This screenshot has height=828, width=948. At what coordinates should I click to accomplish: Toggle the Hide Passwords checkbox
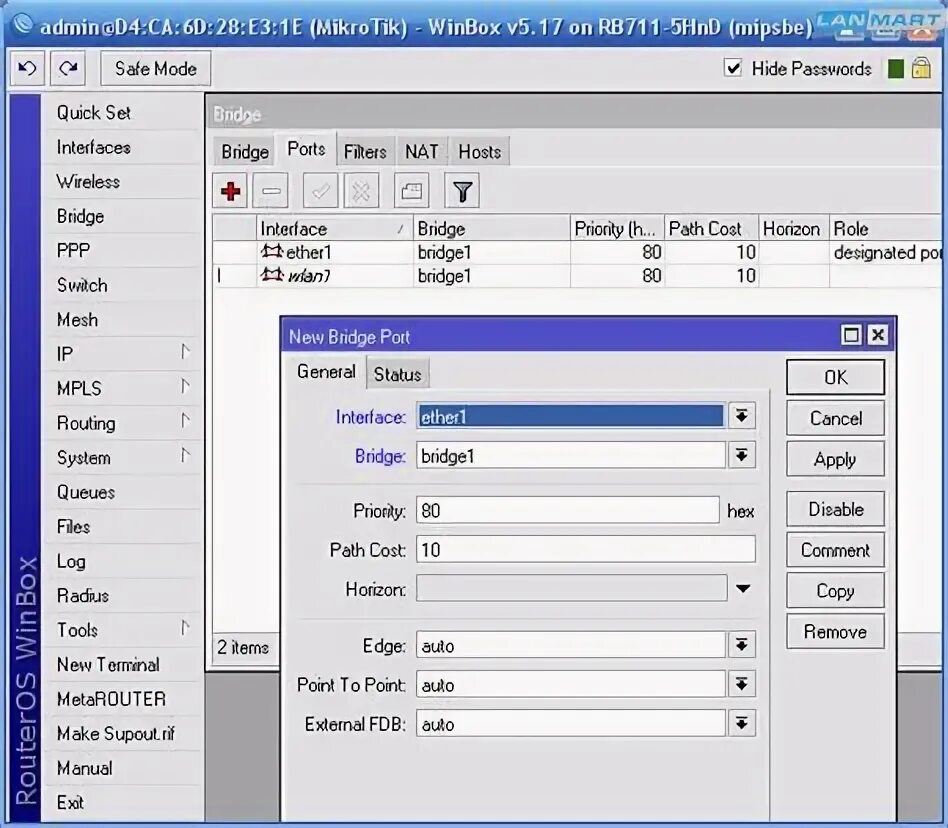tap(733, 68)
